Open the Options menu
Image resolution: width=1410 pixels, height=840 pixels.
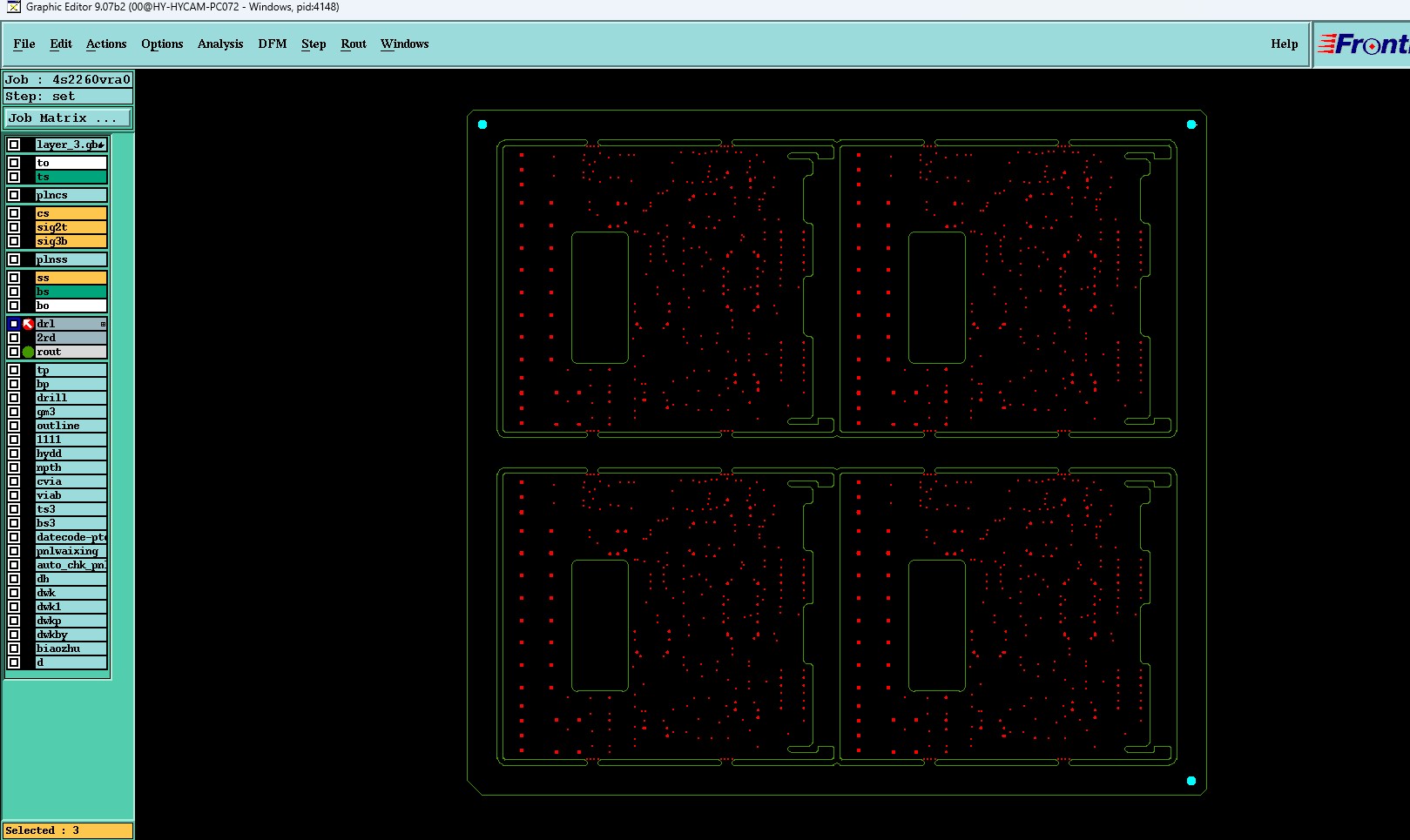(x=162, y=44)
